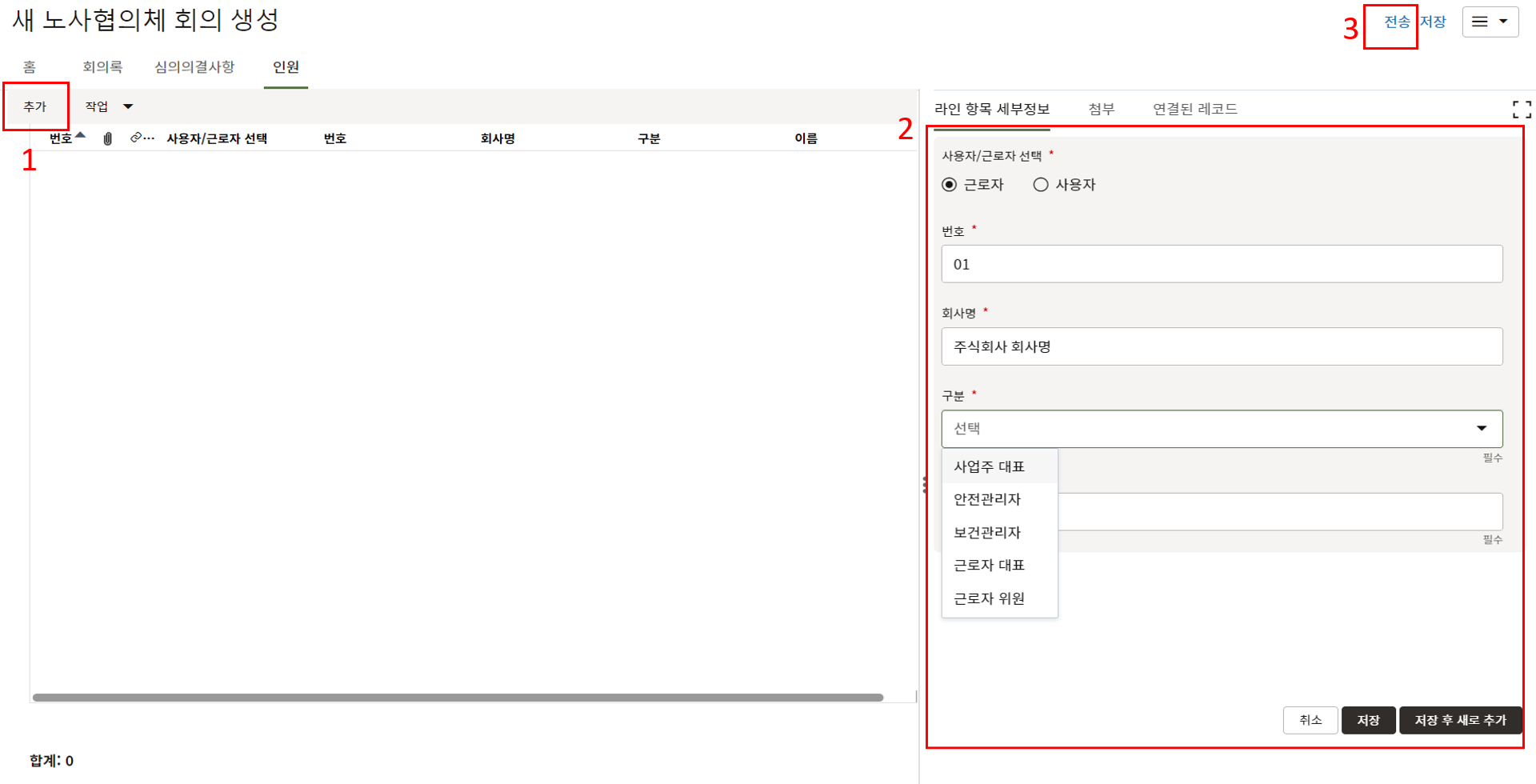Expand detail panel with fullscreen icon

click(x=1521, y=110)
